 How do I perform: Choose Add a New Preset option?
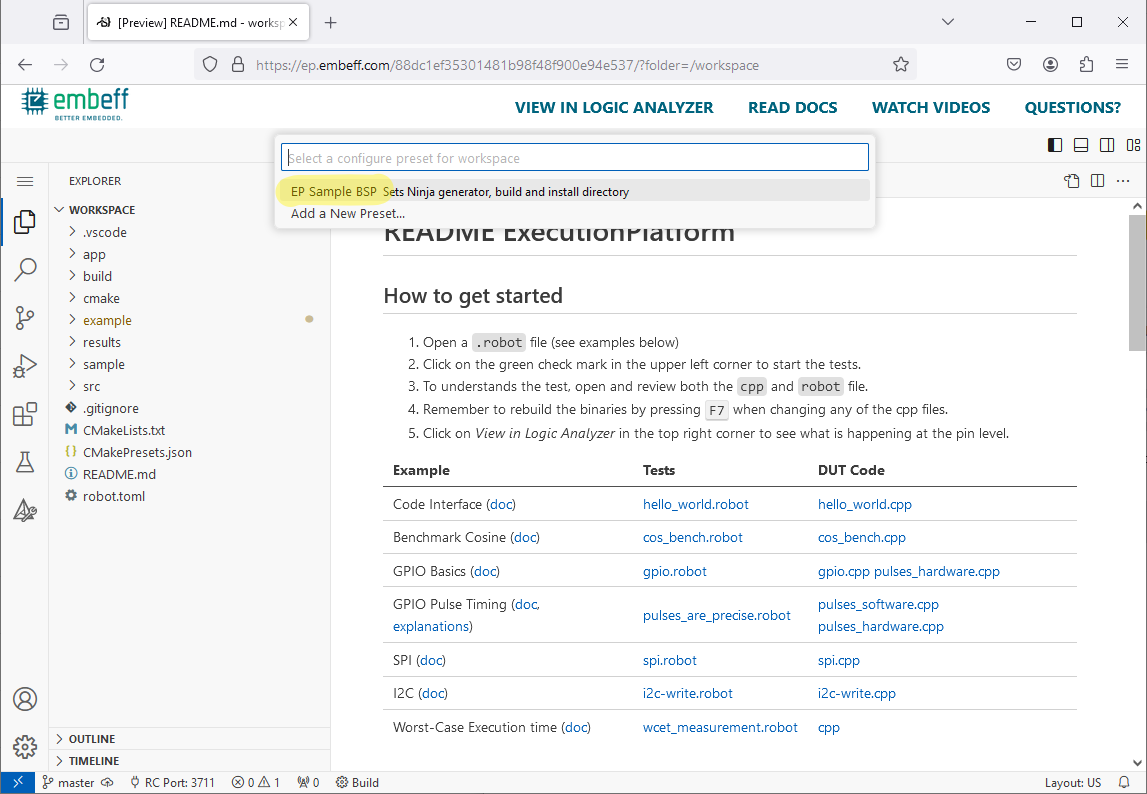pyautogui.click(x=348, y=213)
